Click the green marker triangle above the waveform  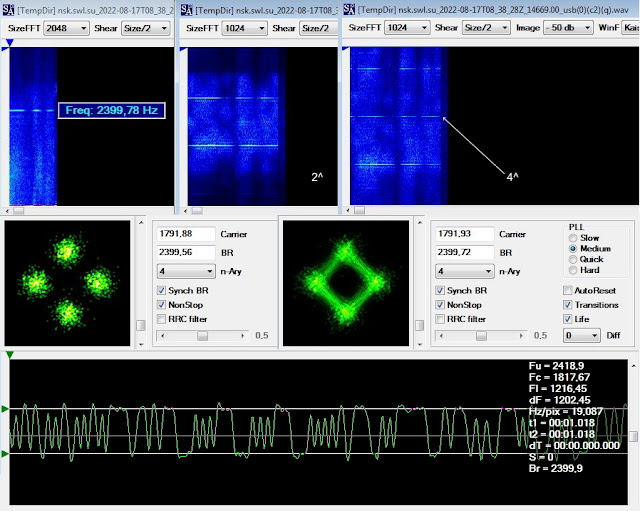point(10,355)
